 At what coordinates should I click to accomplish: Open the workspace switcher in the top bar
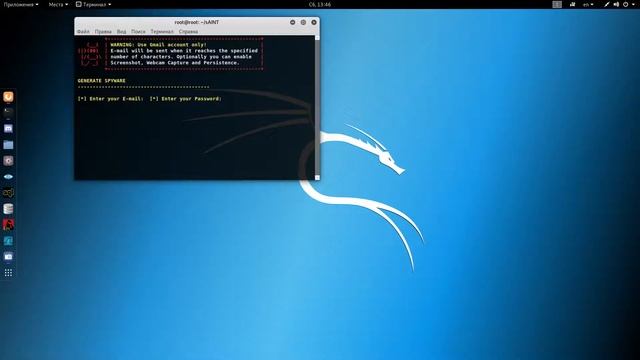pos(557,4)
